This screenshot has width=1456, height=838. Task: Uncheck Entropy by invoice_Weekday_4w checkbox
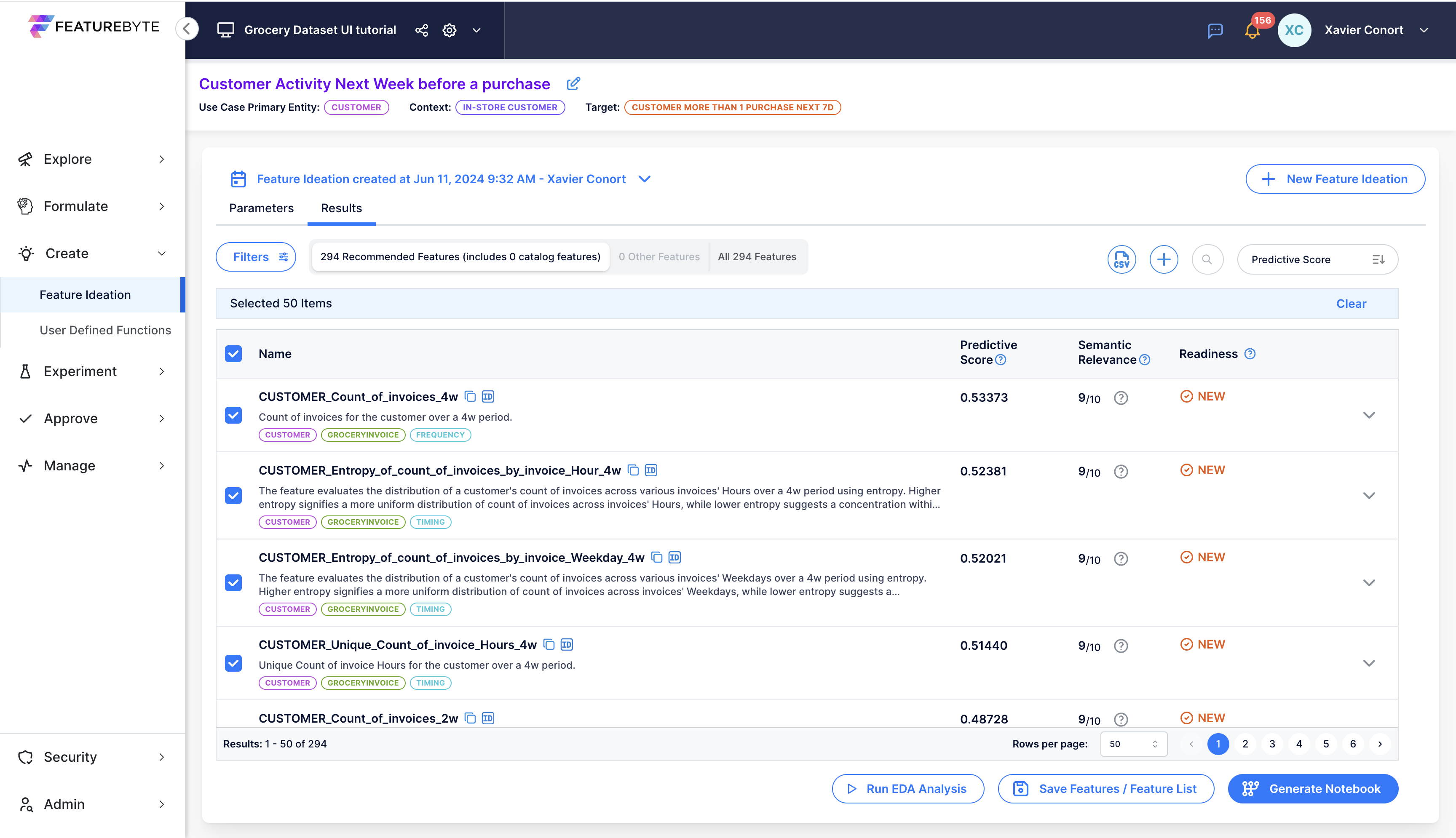233,582
